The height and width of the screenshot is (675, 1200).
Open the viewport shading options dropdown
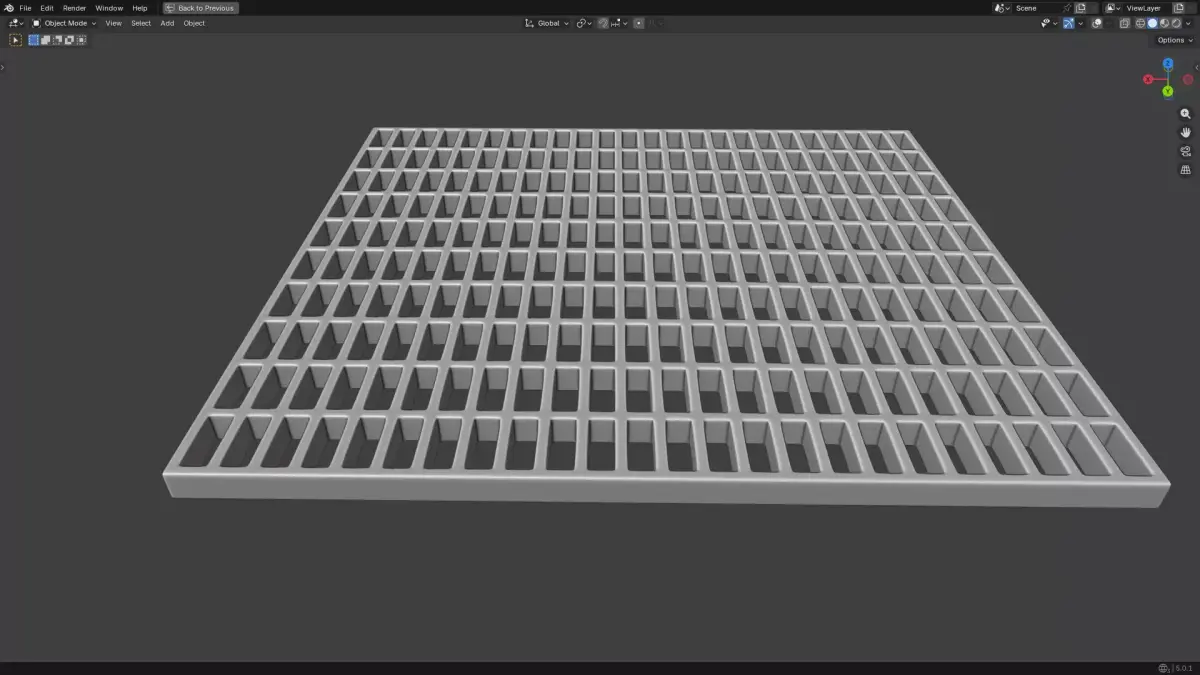pyautogui.click(x=1188, y=23)
